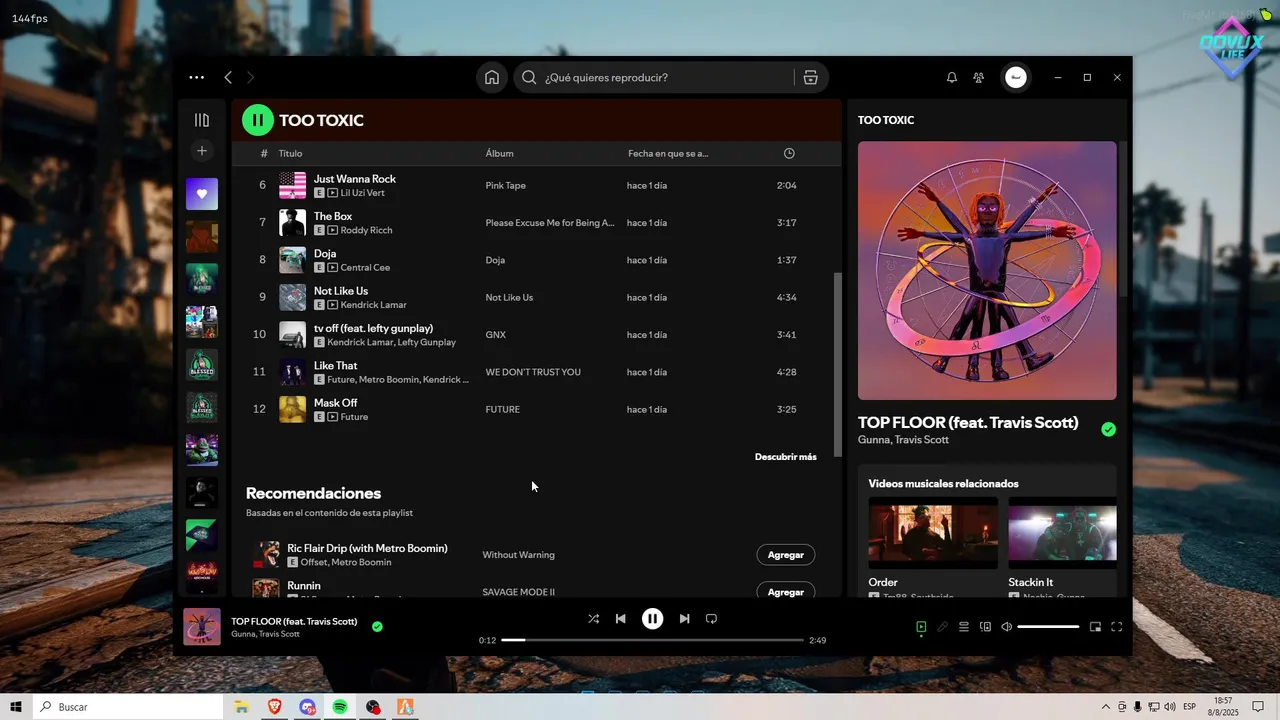Screen dimensions: 1280x720
Task: Click the Browse icon in search bar
Action: point(810,77)
